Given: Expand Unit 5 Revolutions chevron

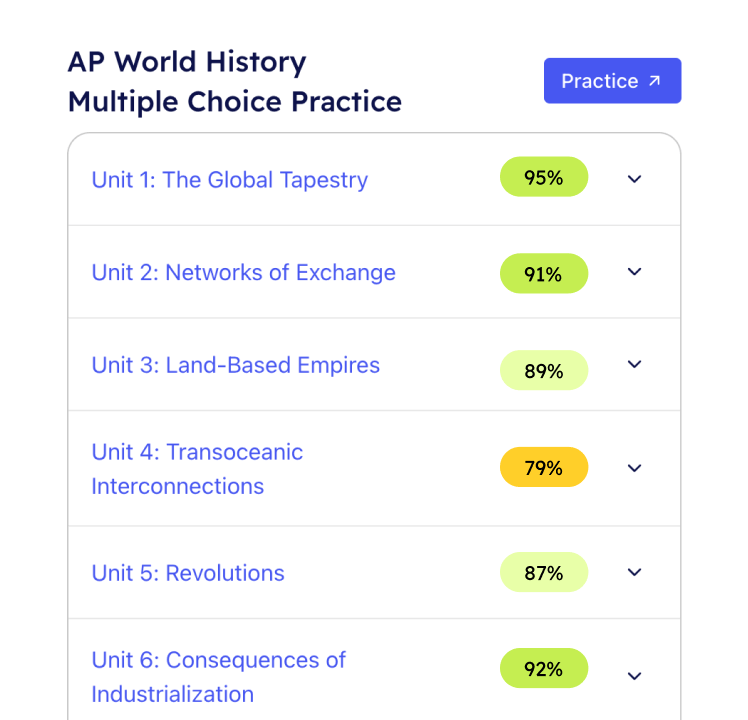Looking at the screenshot, I should click(634, 572).
